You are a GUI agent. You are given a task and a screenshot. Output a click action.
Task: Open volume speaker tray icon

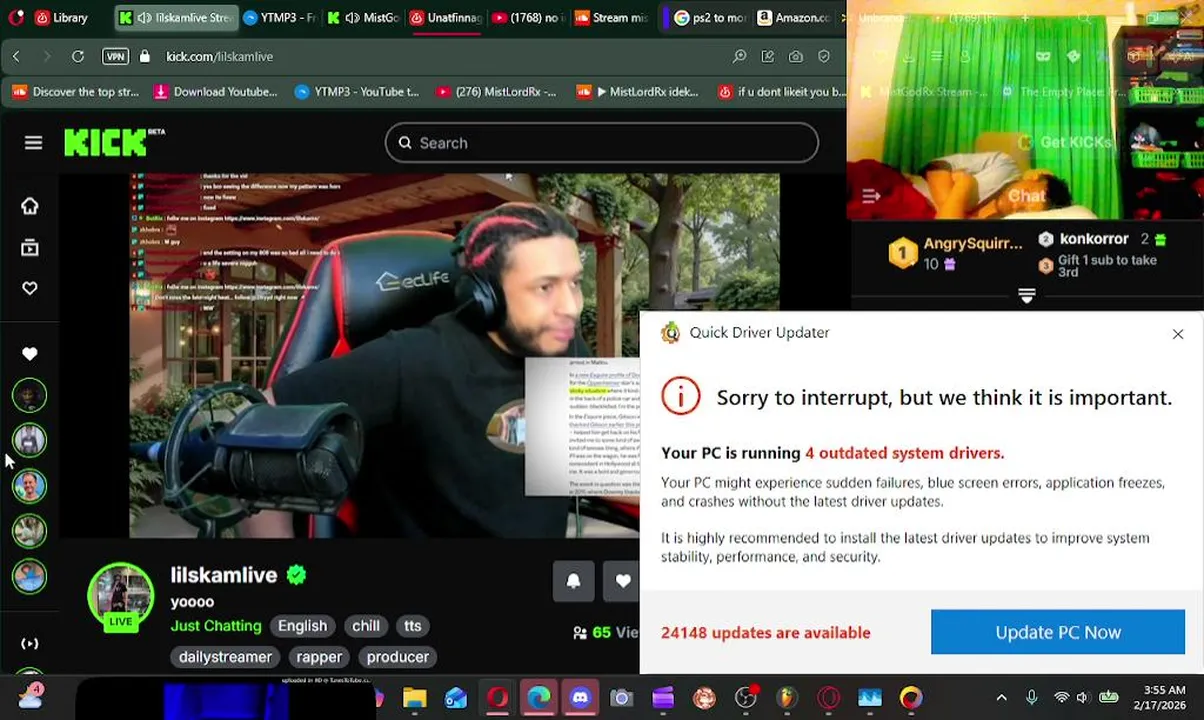click(x=1083, y=698)
